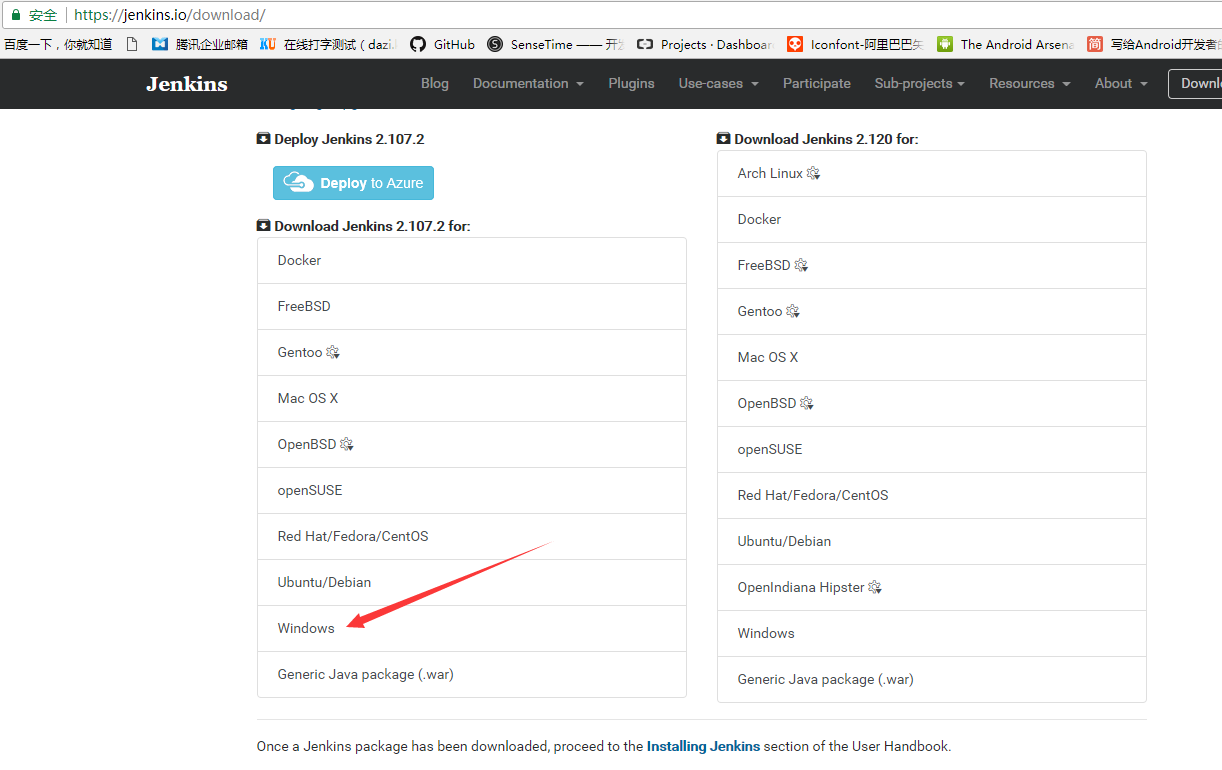Click the Download button in the navbar
1222x770 pixels.
coord(1195,83)
